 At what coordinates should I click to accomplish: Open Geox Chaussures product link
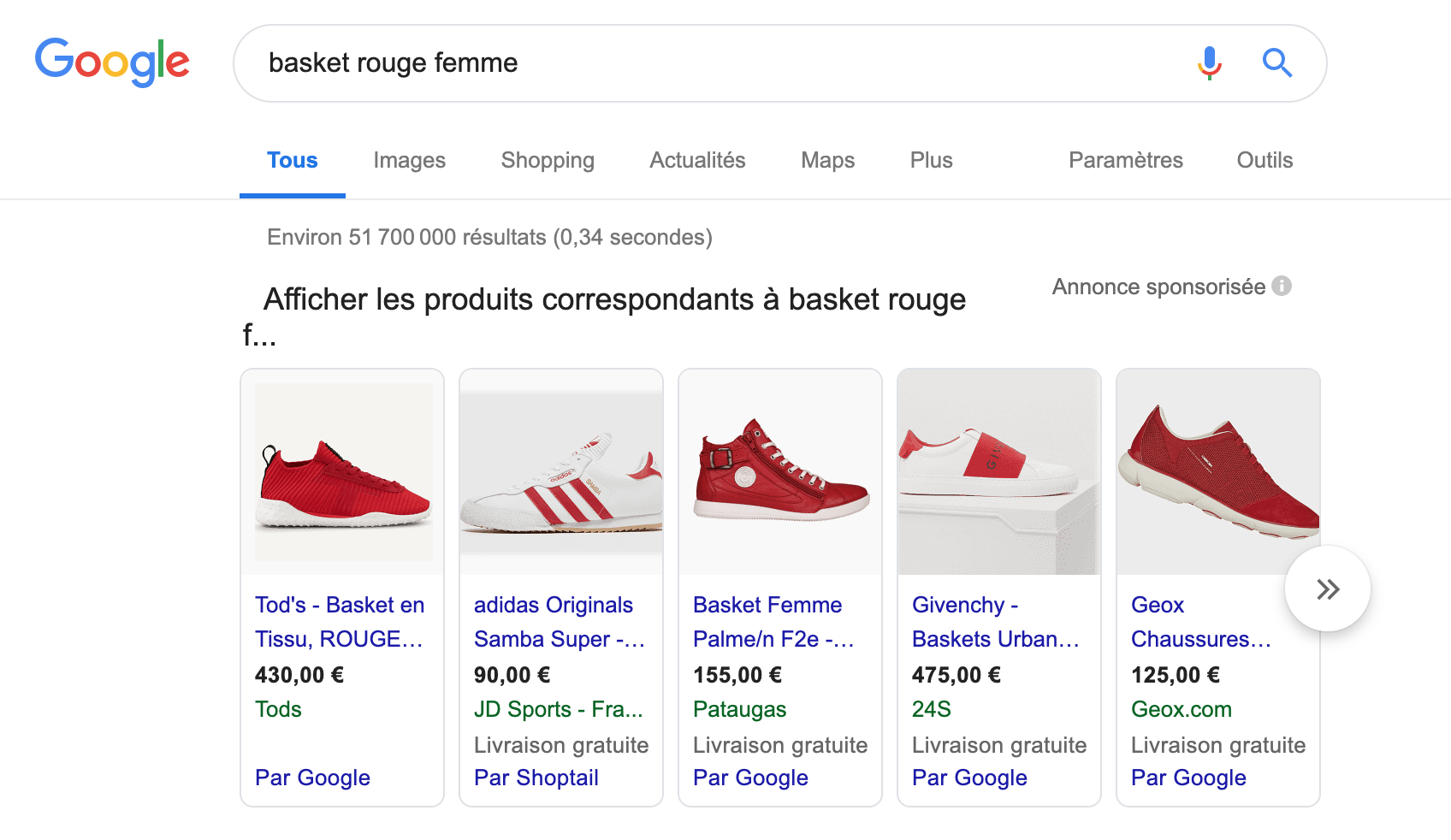pyautogui.click(x=1201, y=622)
